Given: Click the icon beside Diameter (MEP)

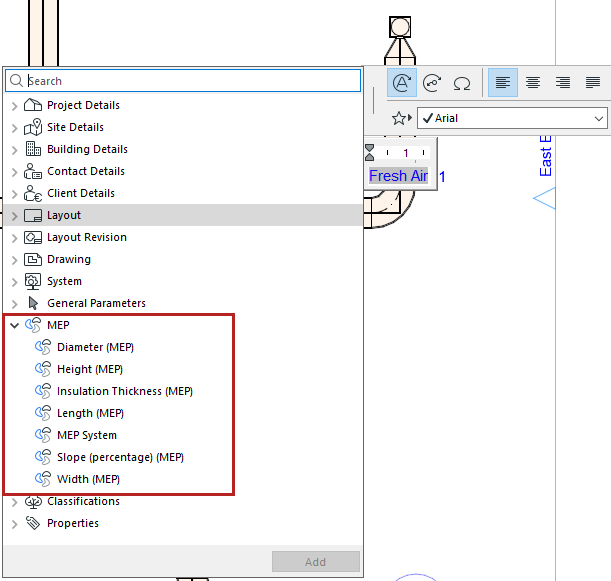Looking at the screenshot, I should click(x=43, y=347).
